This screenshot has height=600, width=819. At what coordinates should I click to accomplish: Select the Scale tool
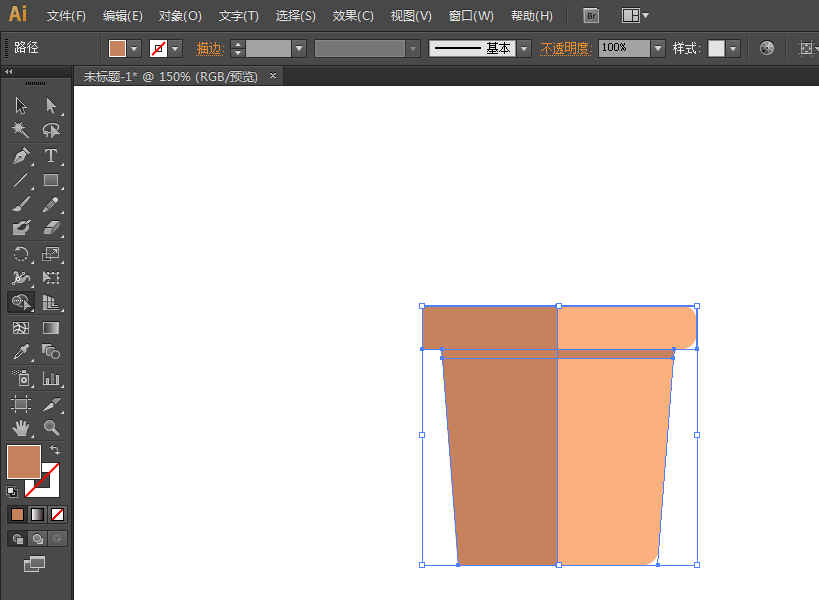click(51, 254)
